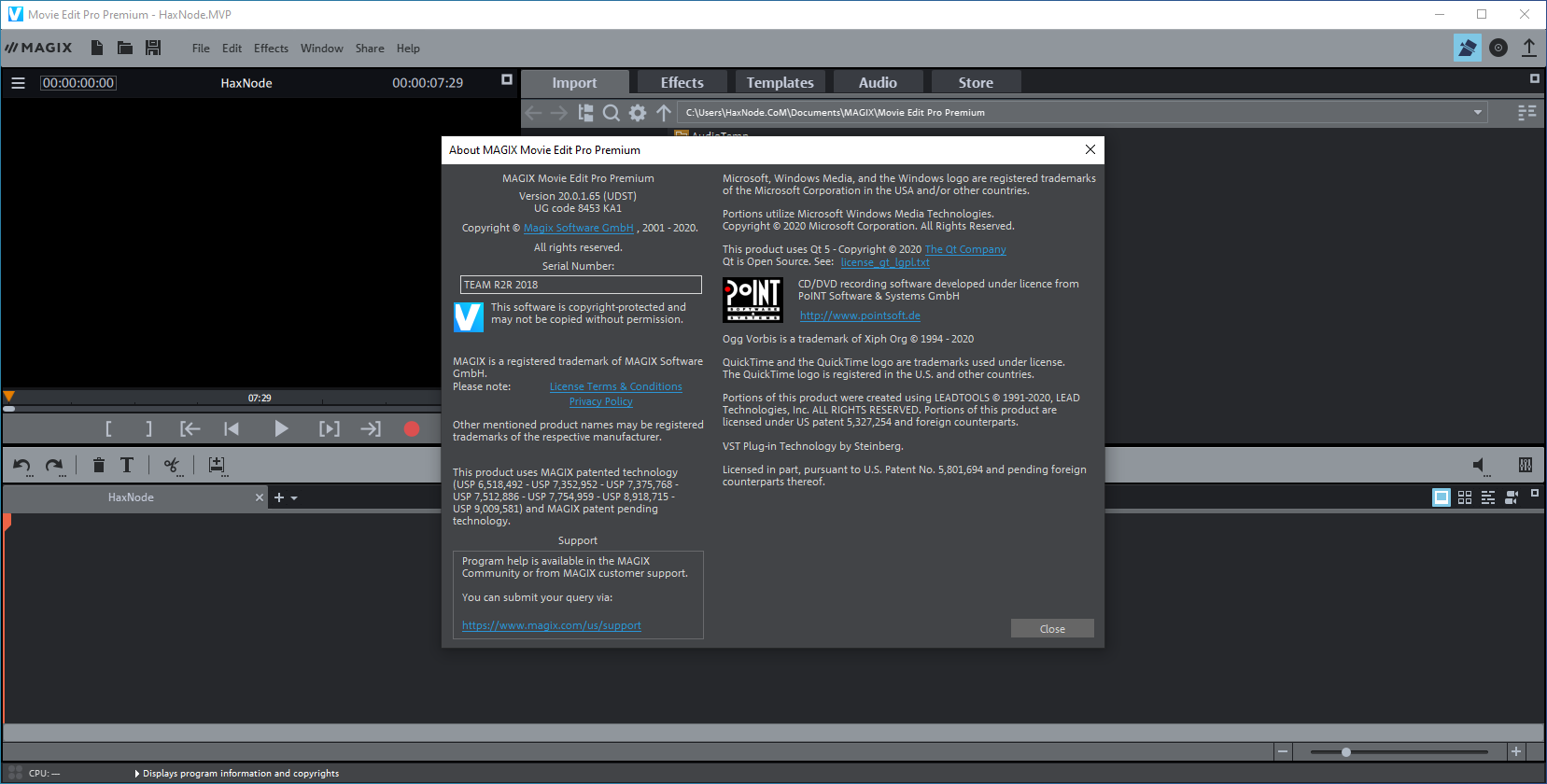
Task: Open the Help menu
Action: click(x=408, y=49)
